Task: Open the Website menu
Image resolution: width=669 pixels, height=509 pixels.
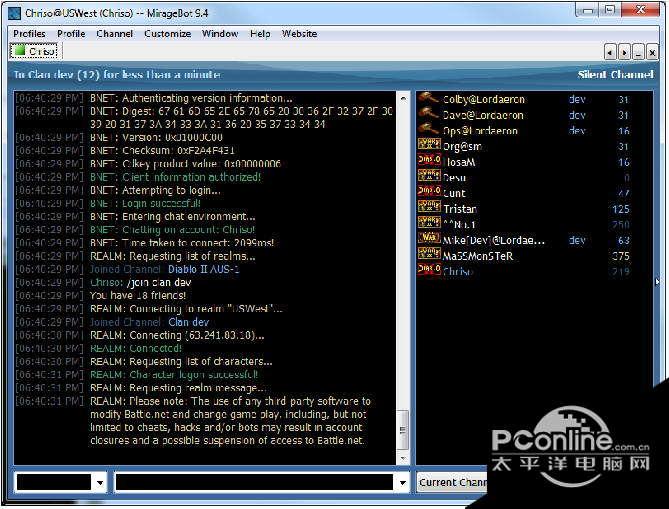Action: 299,34
